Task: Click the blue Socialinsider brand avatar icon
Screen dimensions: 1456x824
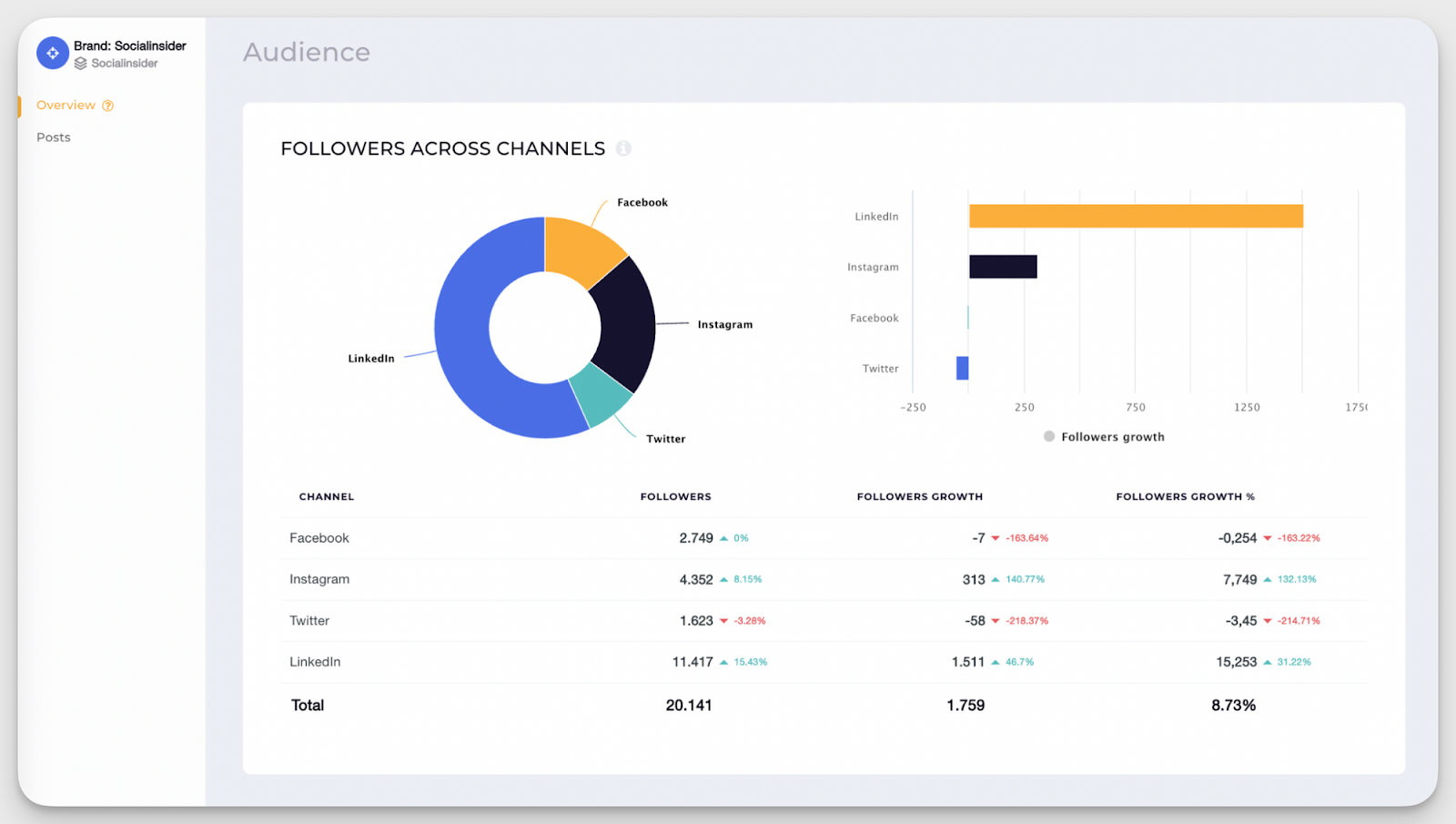Action: tap(52, 53)
